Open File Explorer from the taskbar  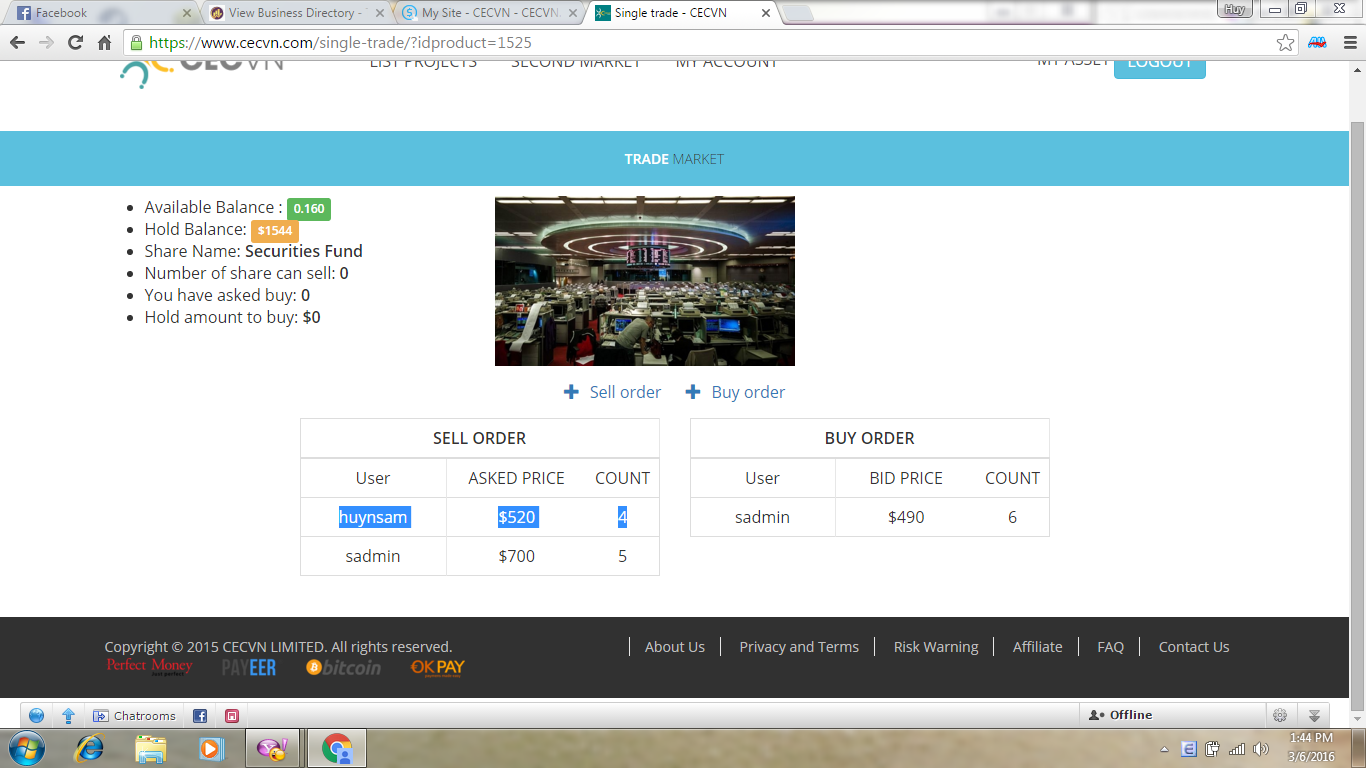[x=151, y=748]
